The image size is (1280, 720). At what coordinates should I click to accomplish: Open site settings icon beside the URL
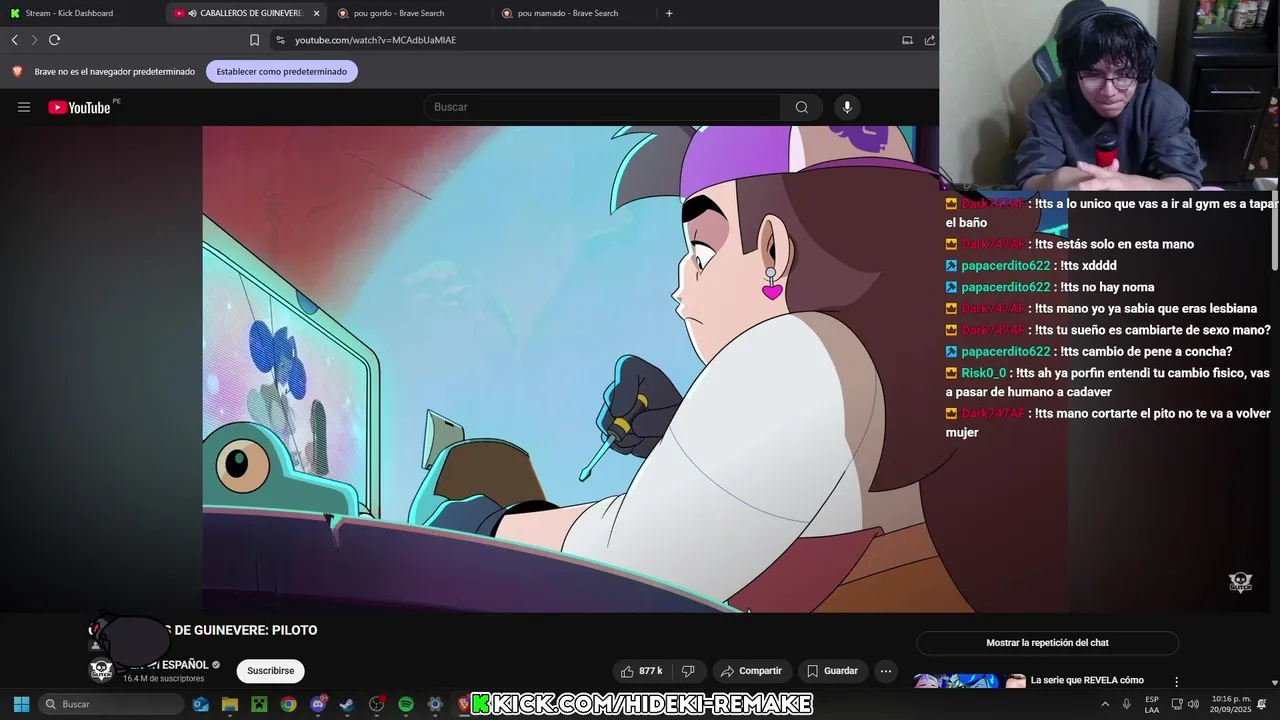(x=280, y=40)
